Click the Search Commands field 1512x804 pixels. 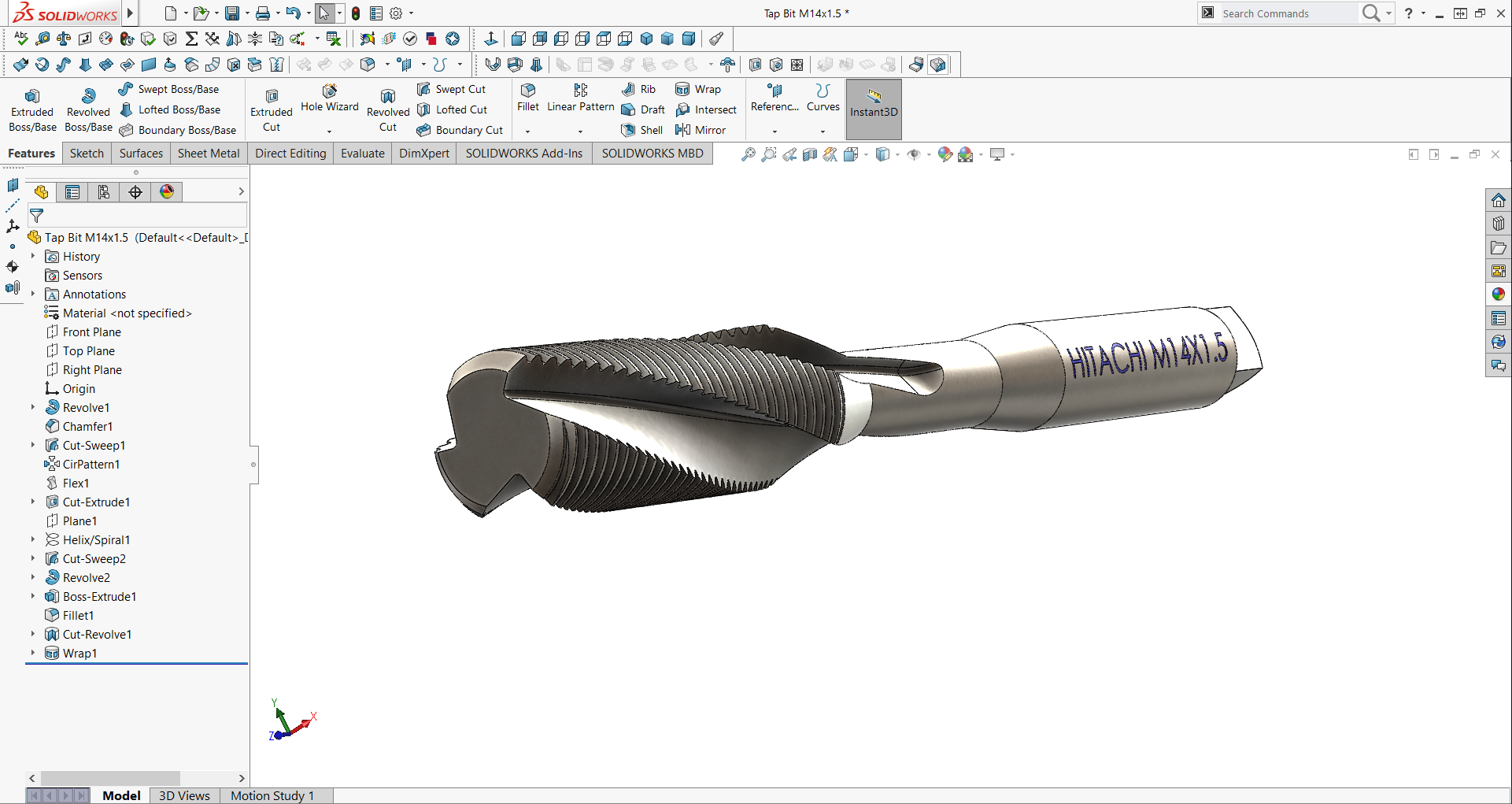click(x=1288, y=13)
